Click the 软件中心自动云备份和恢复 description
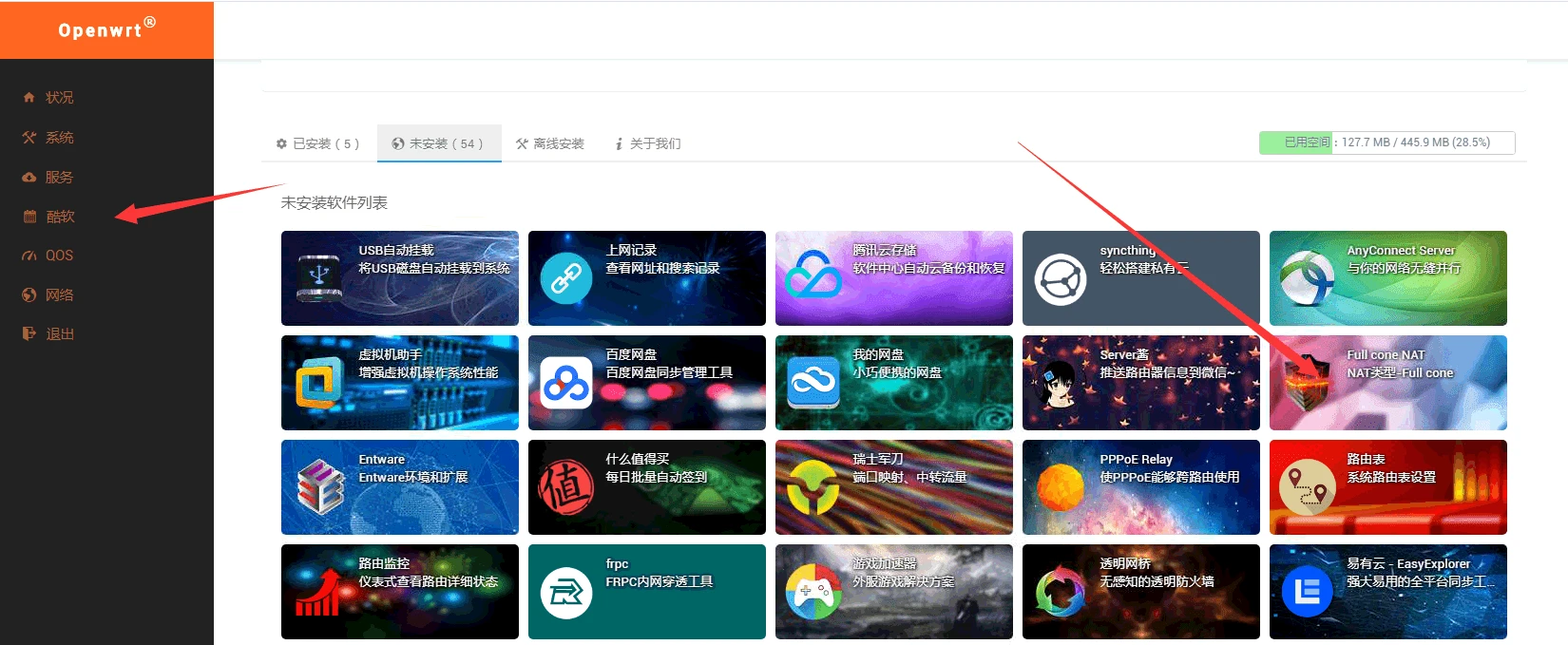 pyautogui.click(x=928, y=269)
